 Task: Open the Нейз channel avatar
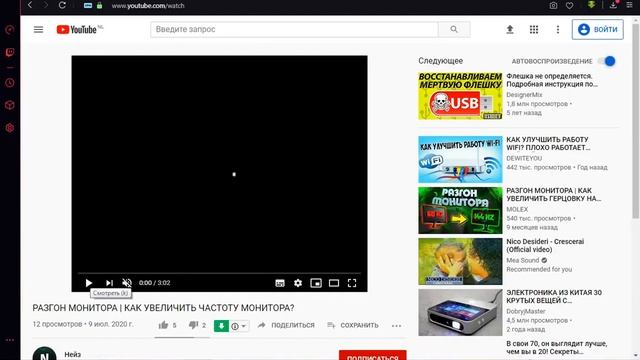click(44, 354)
